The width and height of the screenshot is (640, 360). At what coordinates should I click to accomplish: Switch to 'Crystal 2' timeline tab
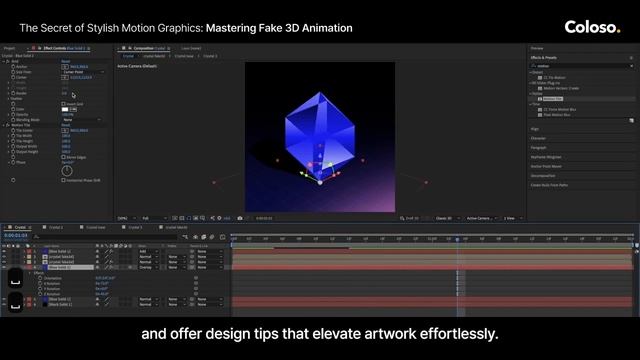[x=56, y=227]
